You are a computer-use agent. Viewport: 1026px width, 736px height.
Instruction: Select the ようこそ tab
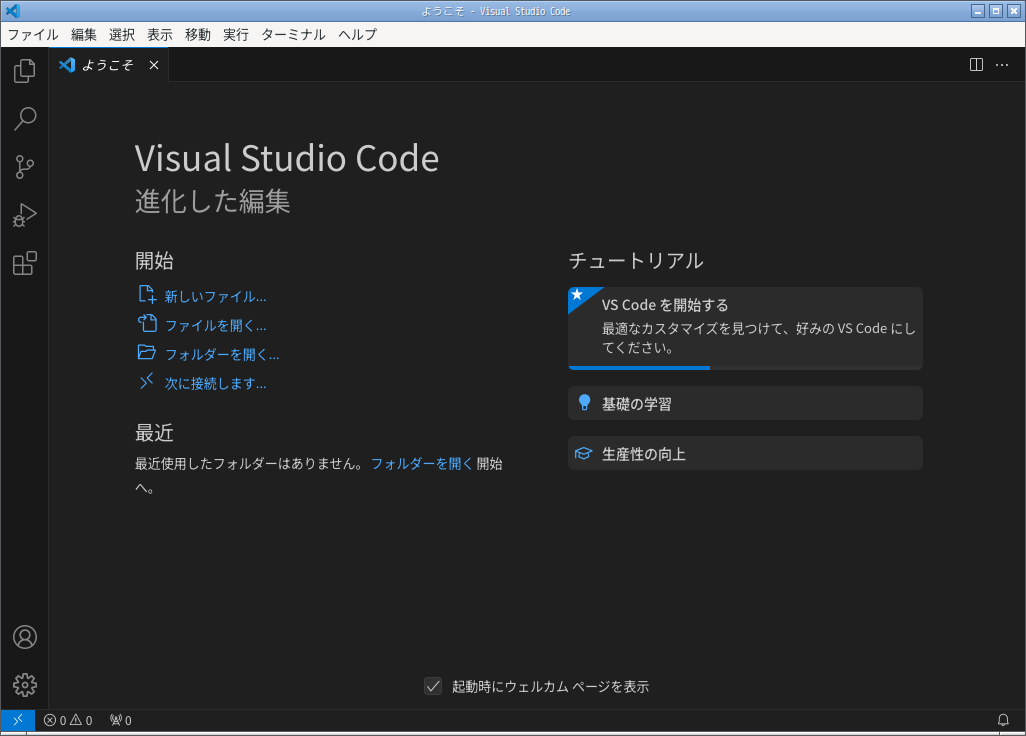(x=108, y=65)
